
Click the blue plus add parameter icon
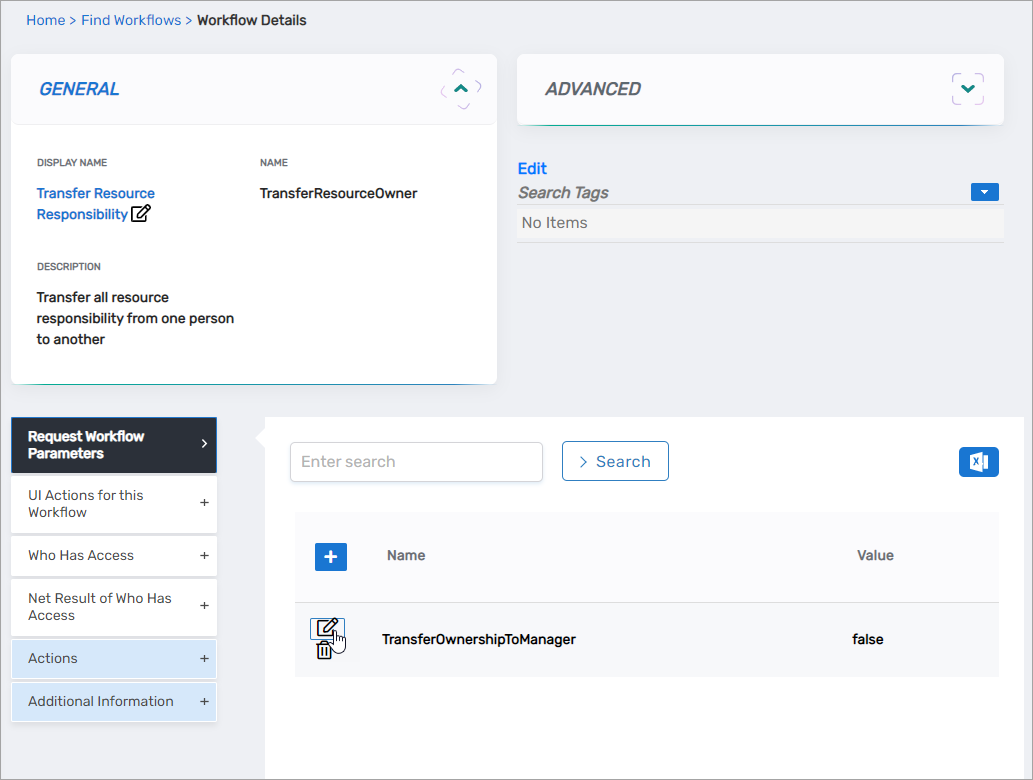[x=331, y=557]
